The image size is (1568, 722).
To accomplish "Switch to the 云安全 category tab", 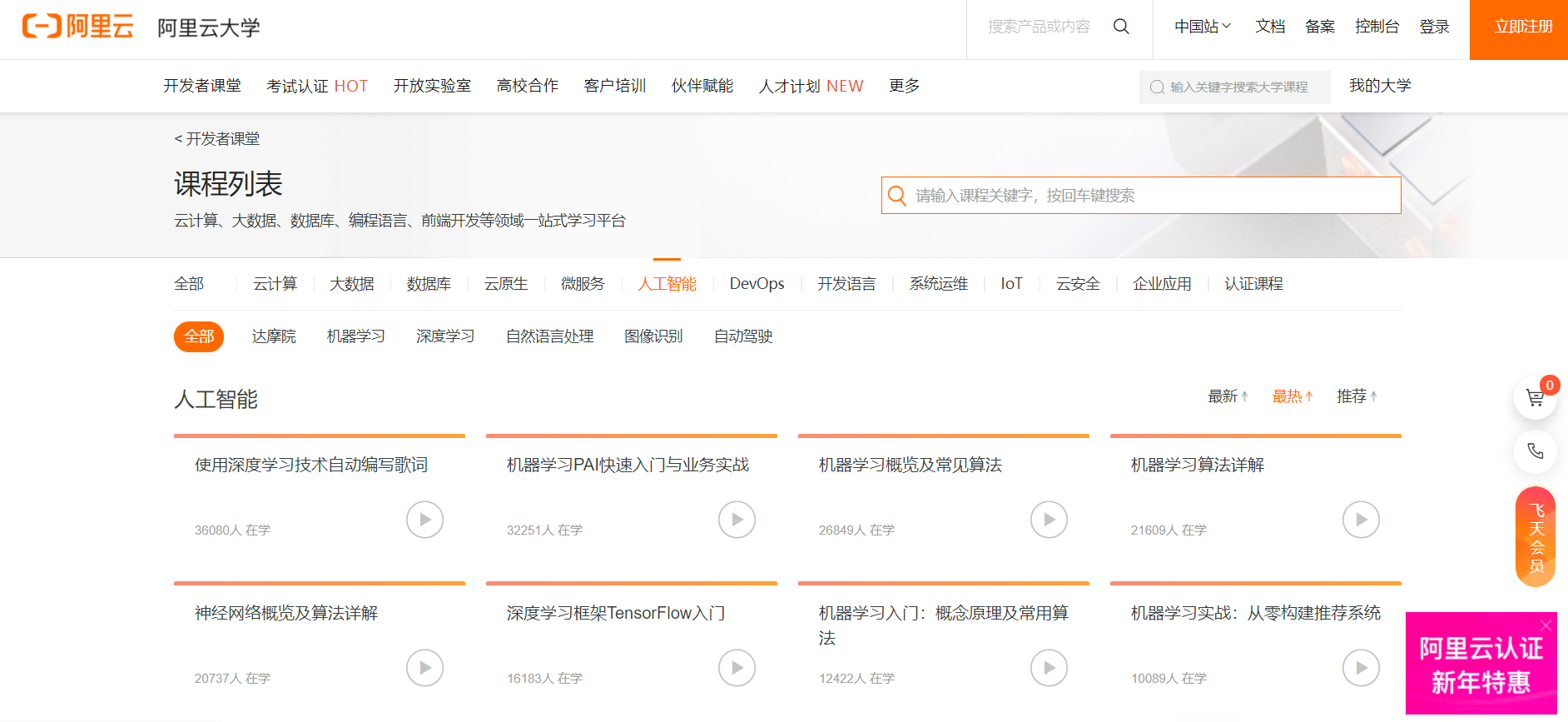I will [1078, 284].
